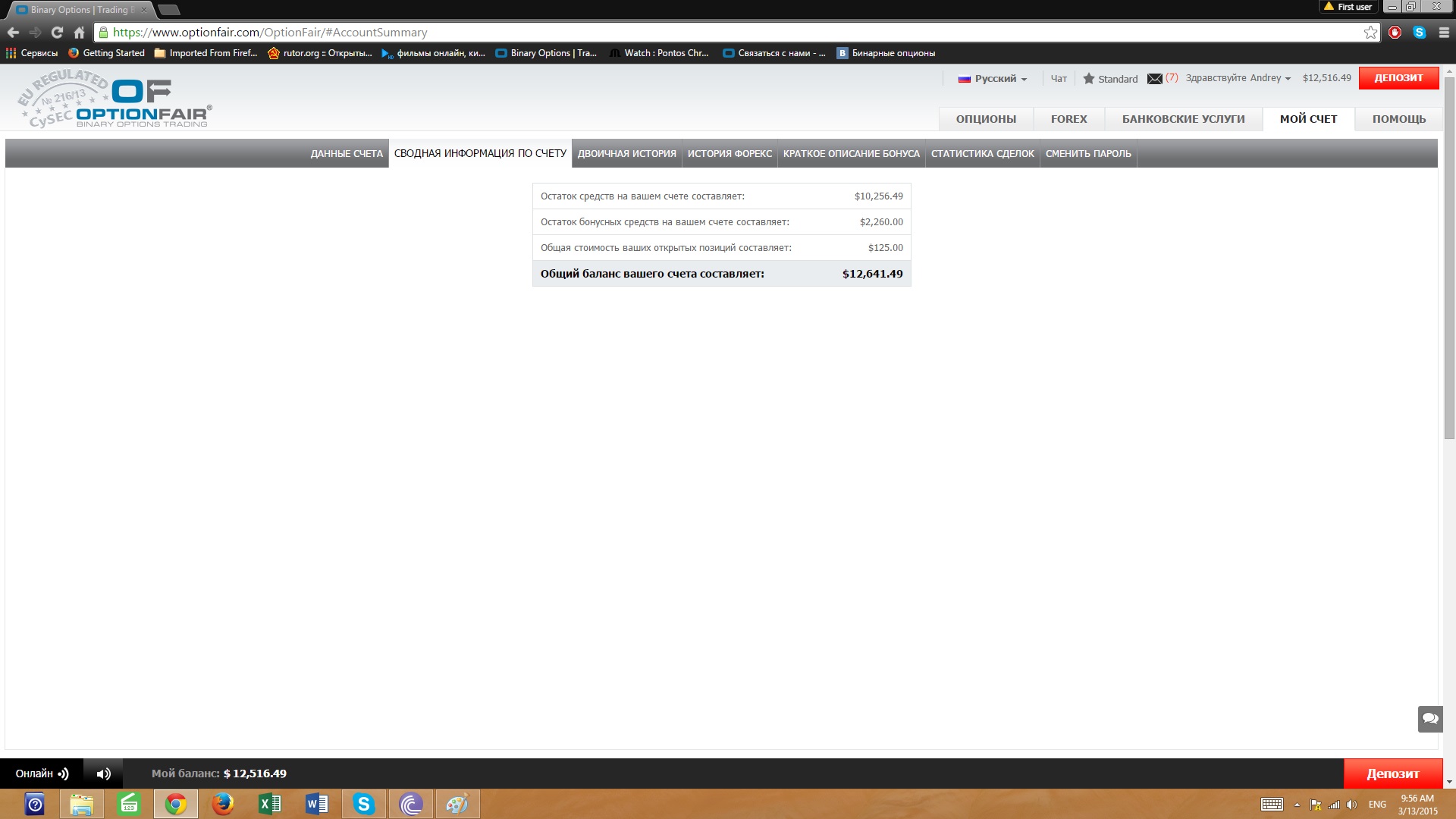
Task: Open the Статистика сделок tab
Action: [982, 154]
